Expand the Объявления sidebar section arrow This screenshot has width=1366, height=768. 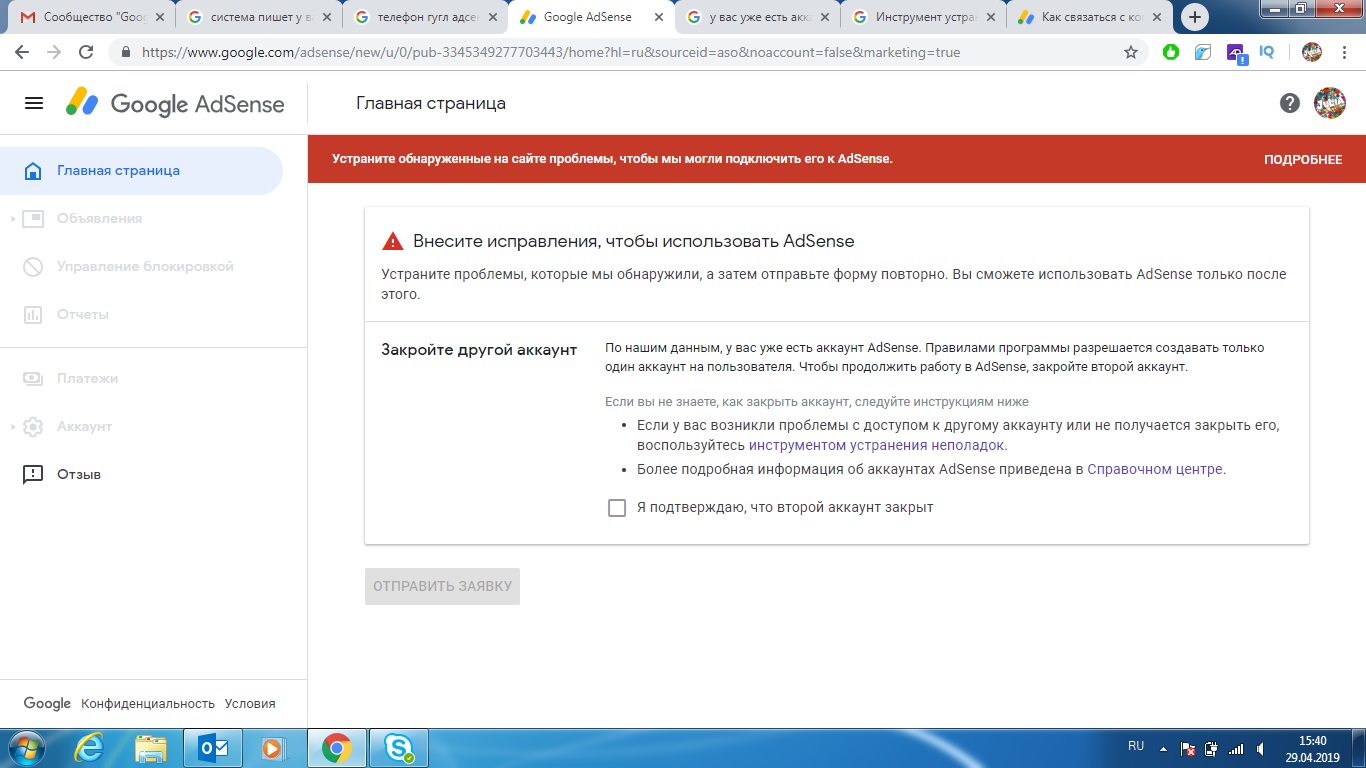point(12,218)
